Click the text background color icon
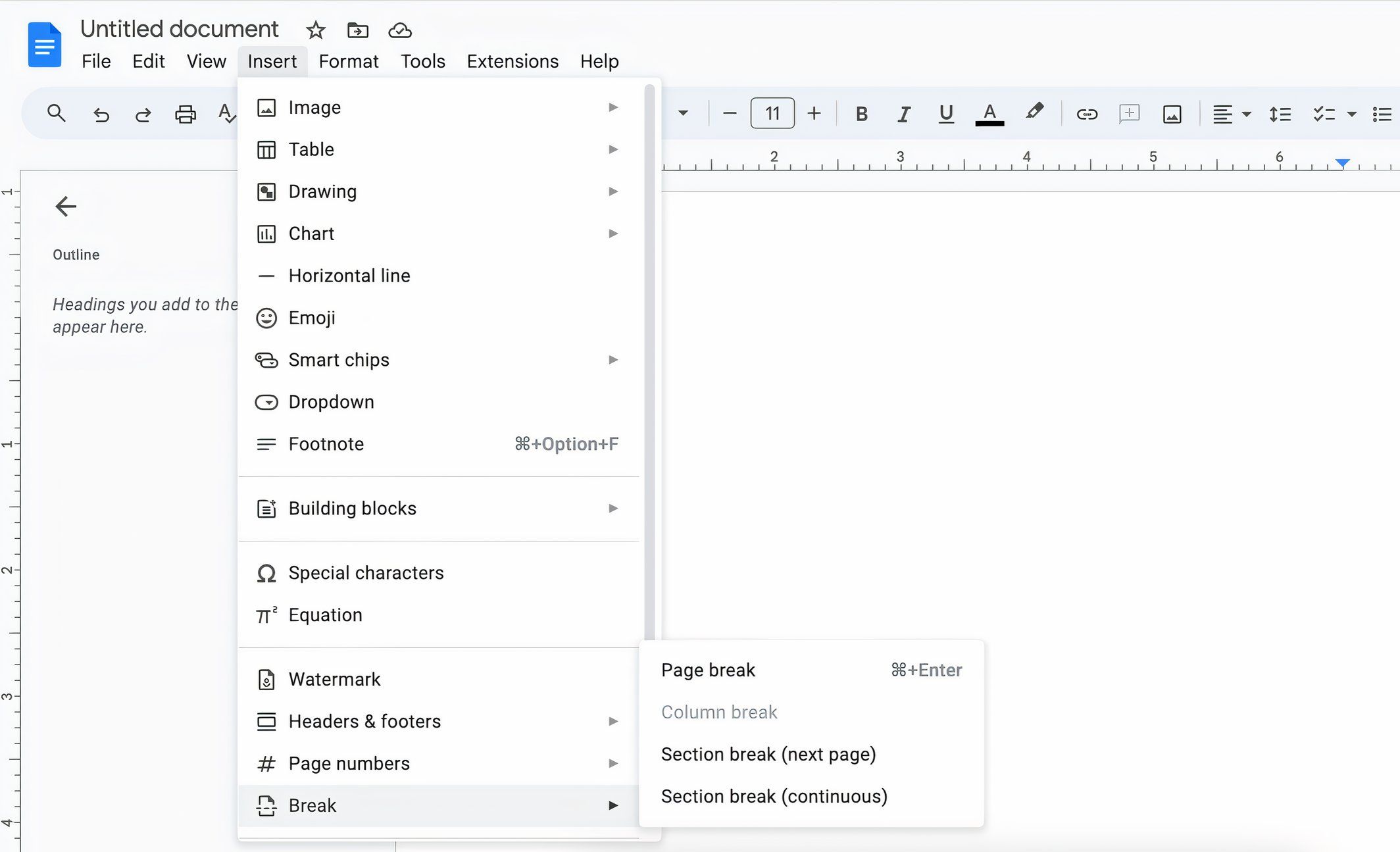The height and width of the screenshot is (852, 1400). click(1035, 111)
